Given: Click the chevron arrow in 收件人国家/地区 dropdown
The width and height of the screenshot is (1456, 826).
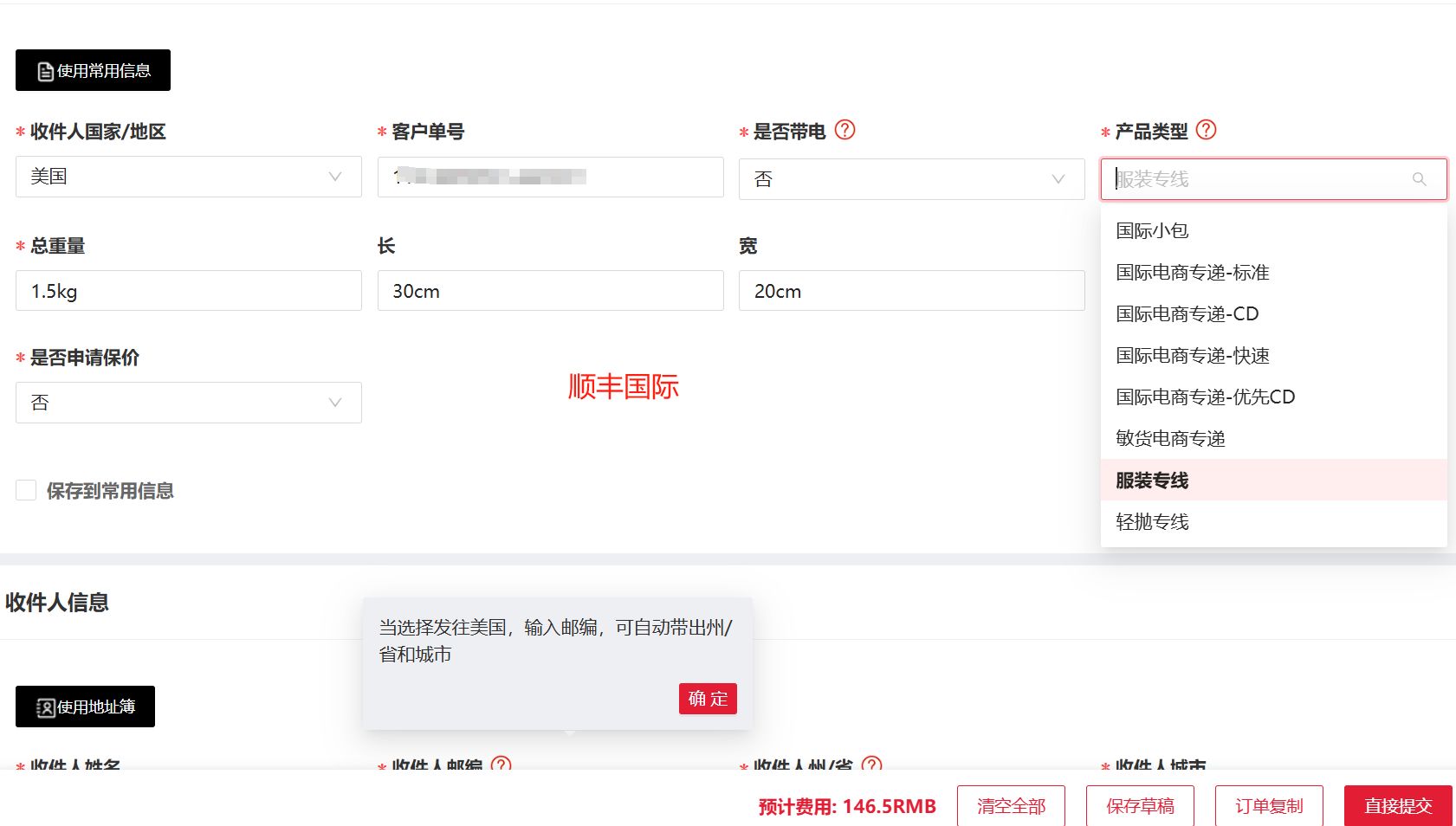Looking at the screenshot, I should 335,177.
